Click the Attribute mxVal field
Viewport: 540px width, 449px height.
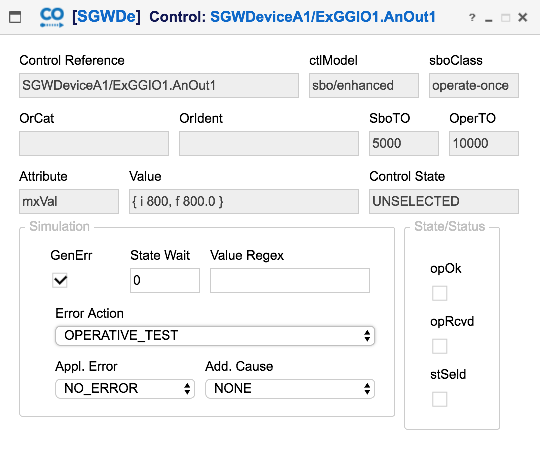(69, 201)
